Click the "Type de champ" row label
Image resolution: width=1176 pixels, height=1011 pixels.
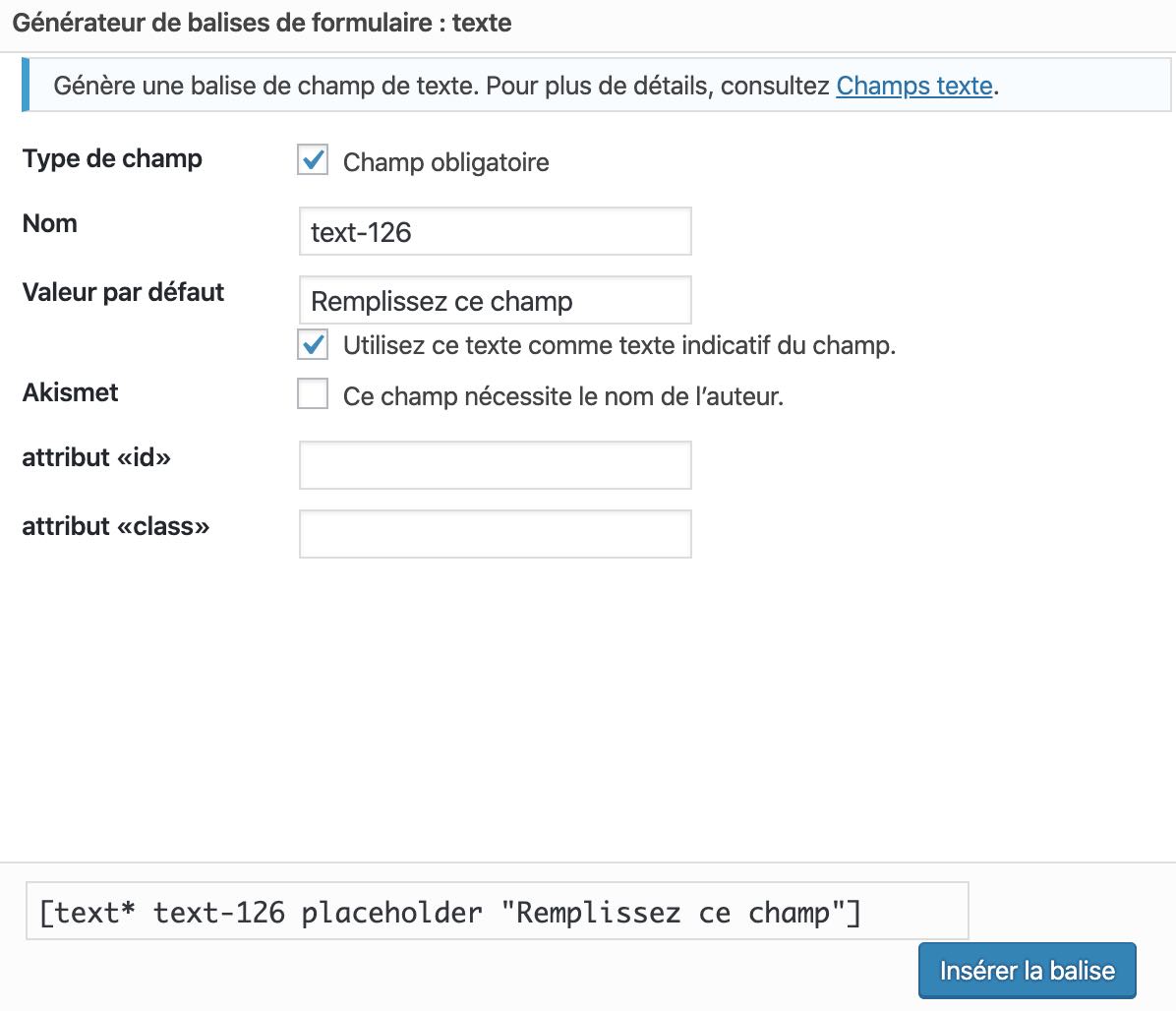(112, 158)
